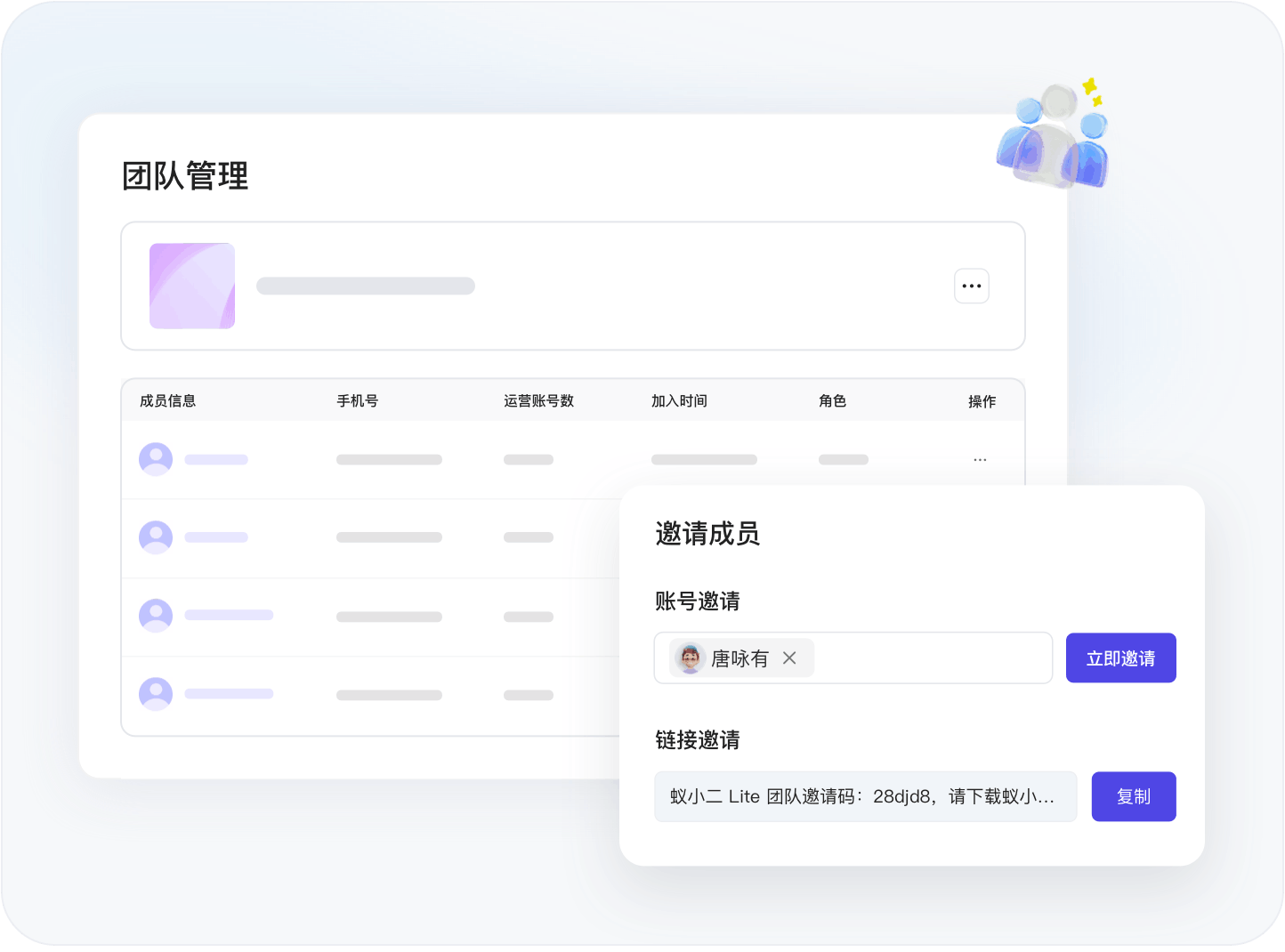The height and width of the screenshot is (952, 1285).
Task: Remove 唐咏有 from the invite field
Action: (x=789, y=658)
